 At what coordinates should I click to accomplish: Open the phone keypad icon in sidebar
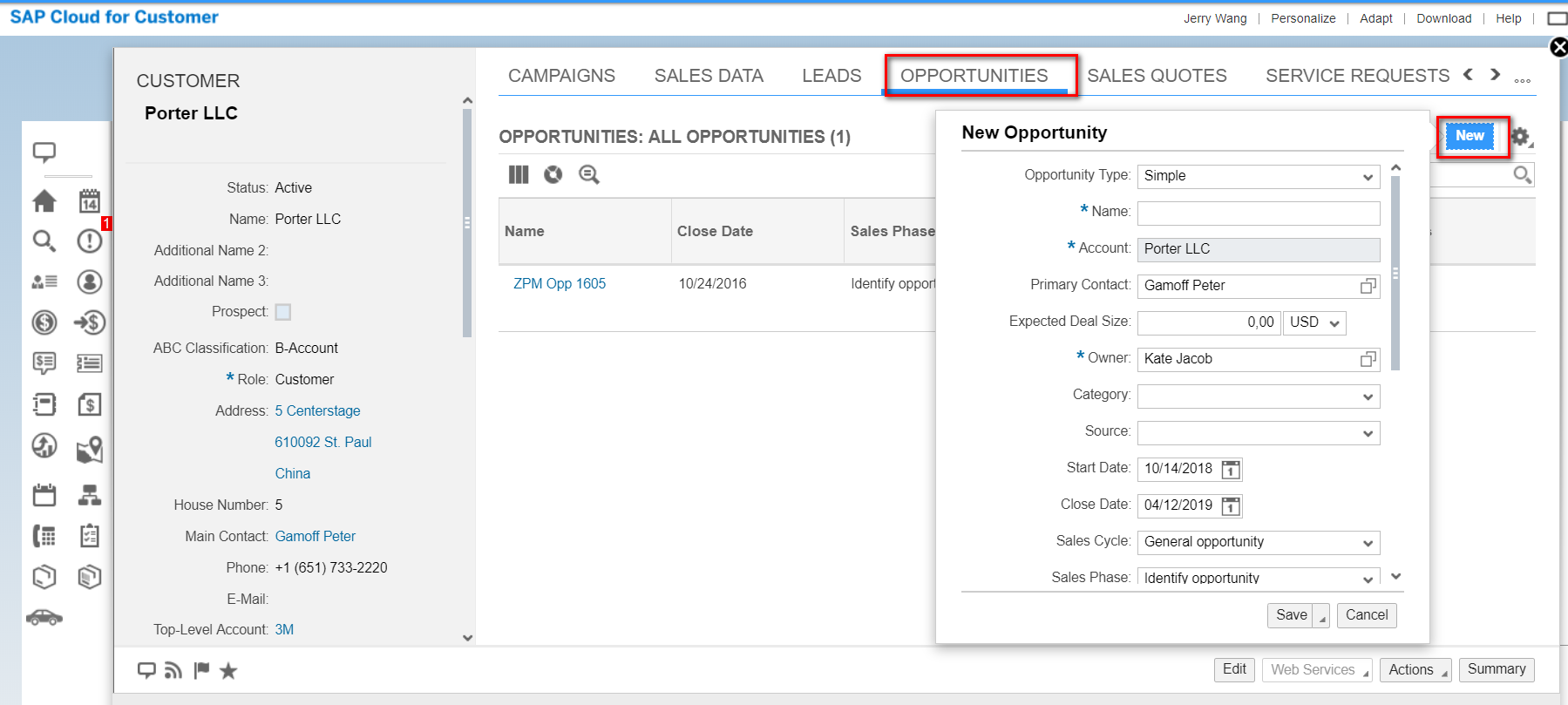[x=44, y=536]
